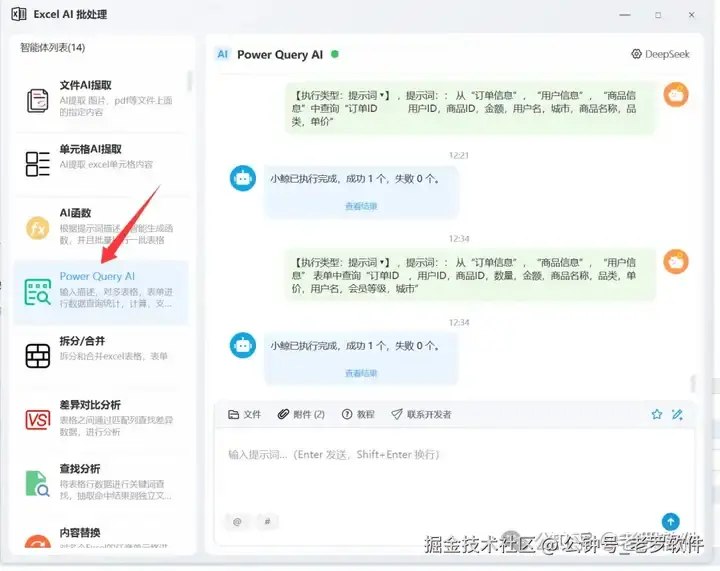
Task: Click the agent list scrollbar
Action: [189, 81]
